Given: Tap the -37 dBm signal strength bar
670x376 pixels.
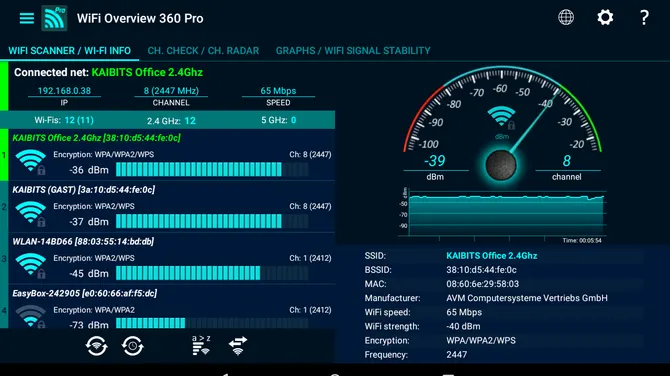Looking at the screenshot, I should pyautogui.click(x=212, y=221).
